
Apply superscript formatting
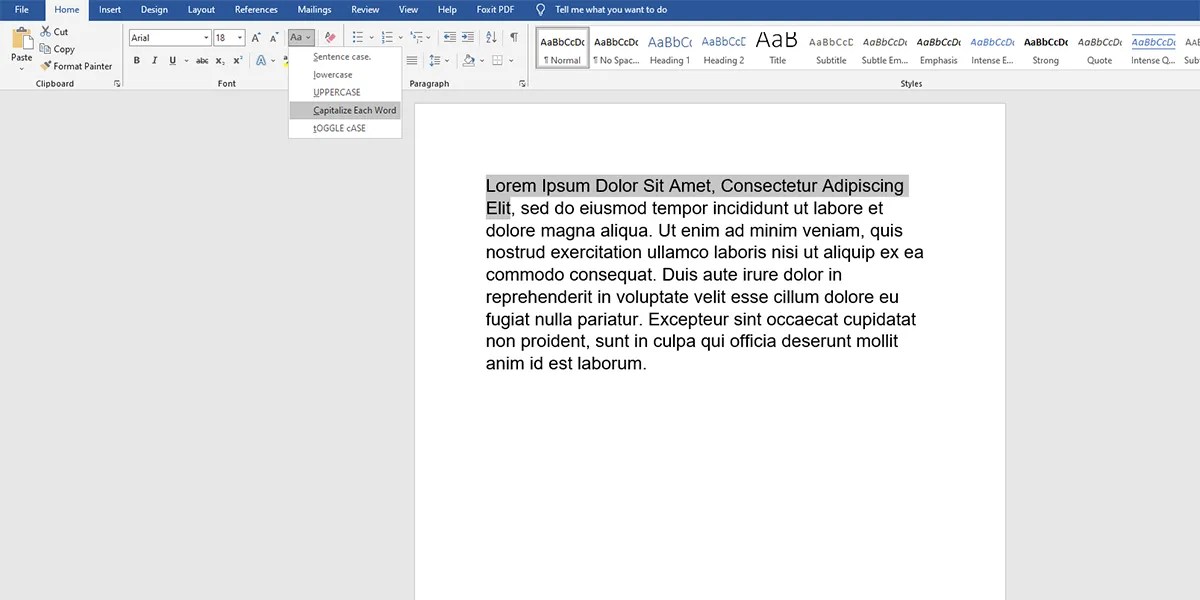(236, 60)
